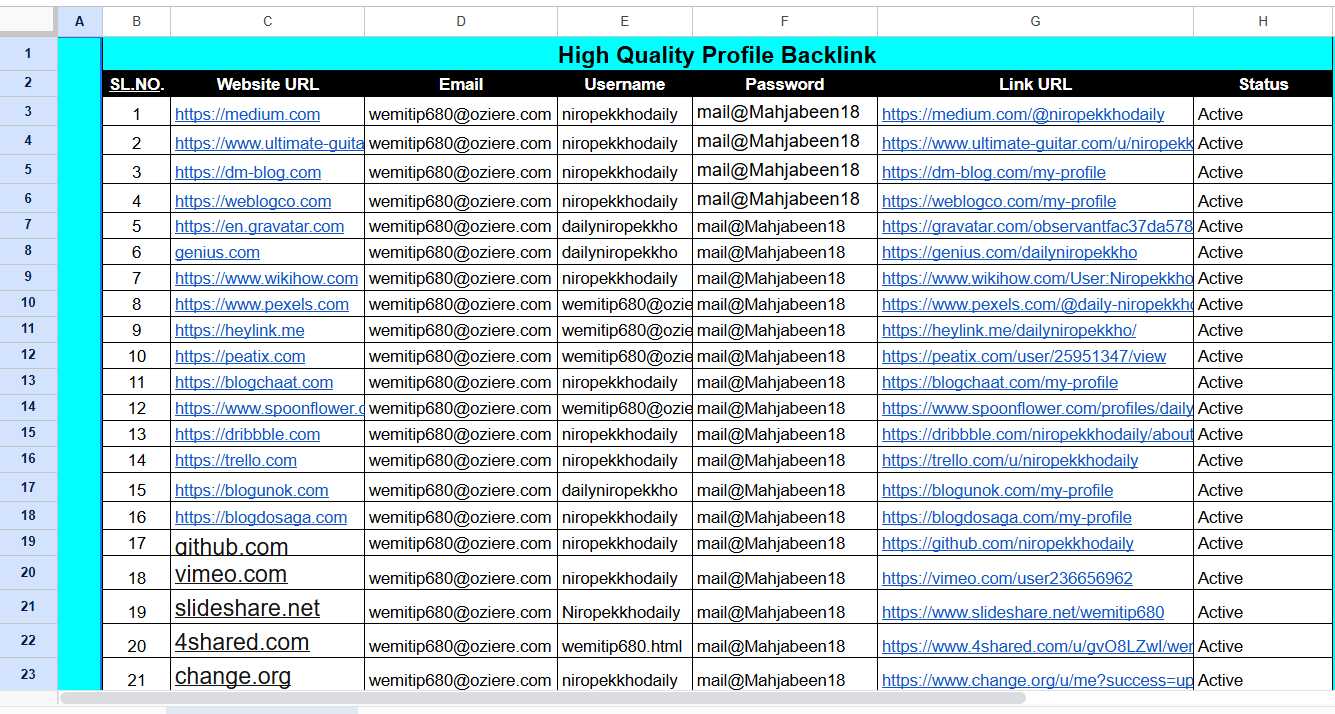1335x714 pixels.
Task: Select email cell in serial 5 row
Action: click(x=461, y=226)
